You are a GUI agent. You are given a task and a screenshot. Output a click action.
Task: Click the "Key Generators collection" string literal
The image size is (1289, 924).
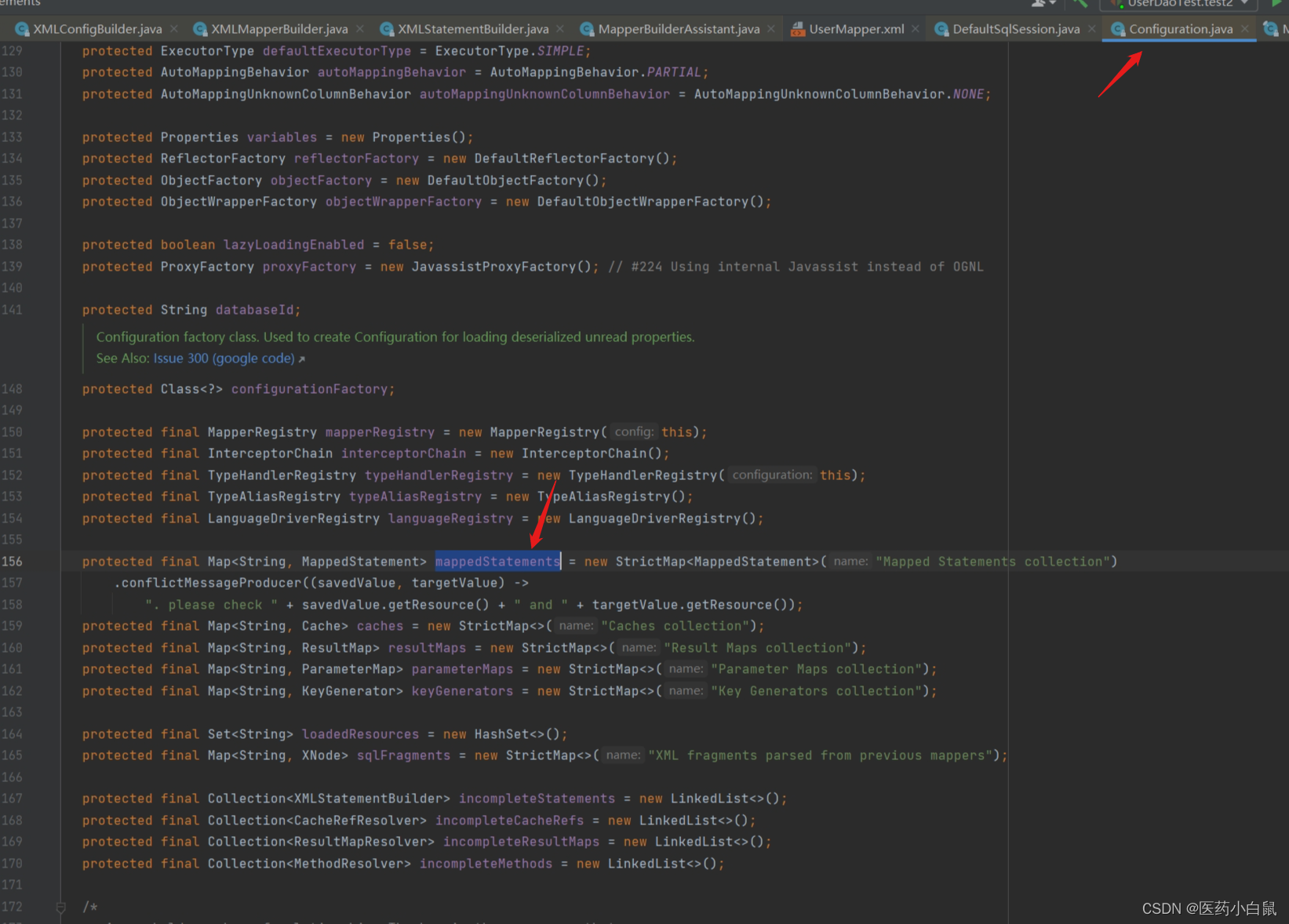tap(815, 691)
